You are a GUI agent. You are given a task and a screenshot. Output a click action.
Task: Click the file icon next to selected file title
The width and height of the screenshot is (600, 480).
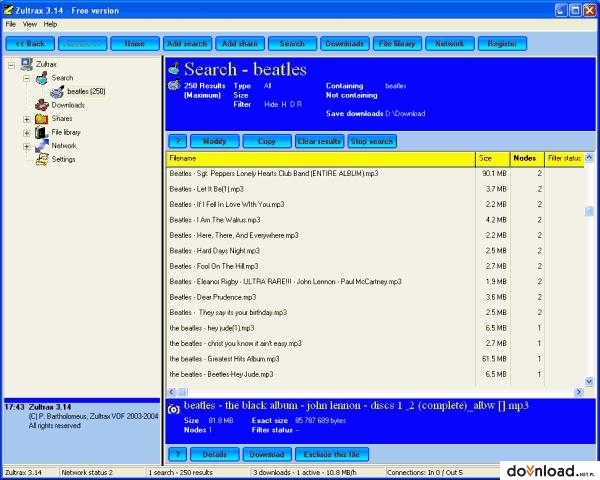coord(174,409)
